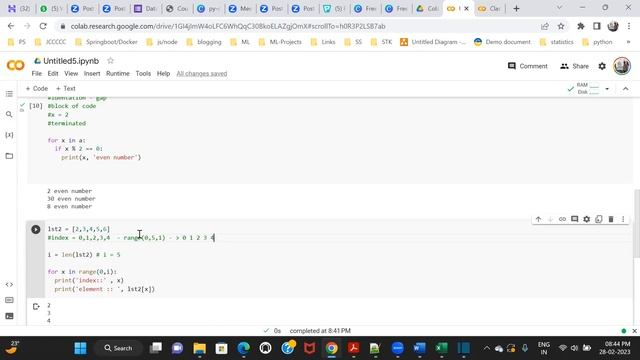The width and height of the screenshot is (640, 360).
Task: Click the notebook vertical scrollbar
Action: click(636, 224)
